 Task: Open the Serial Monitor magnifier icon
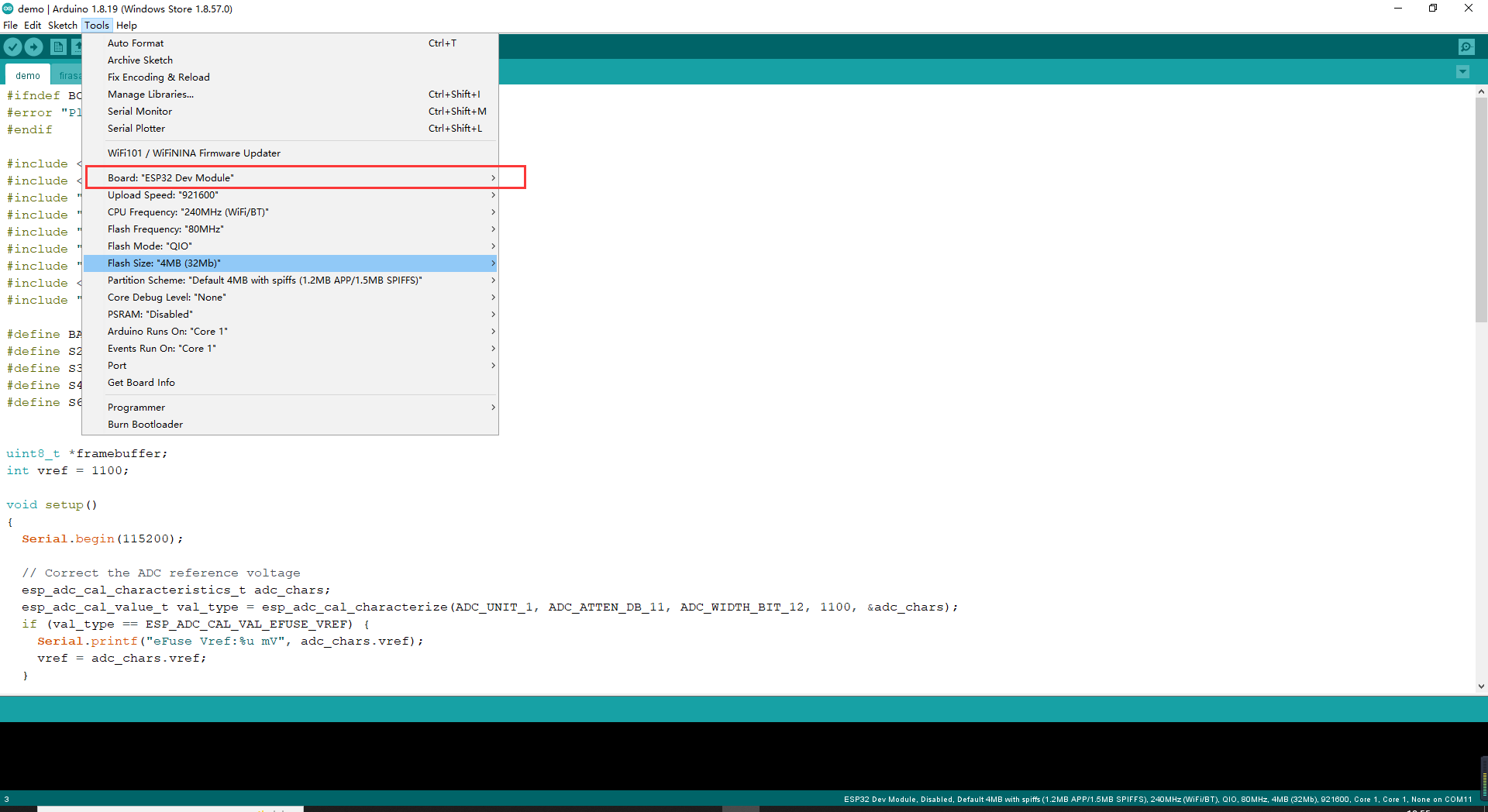(1466, 47)
